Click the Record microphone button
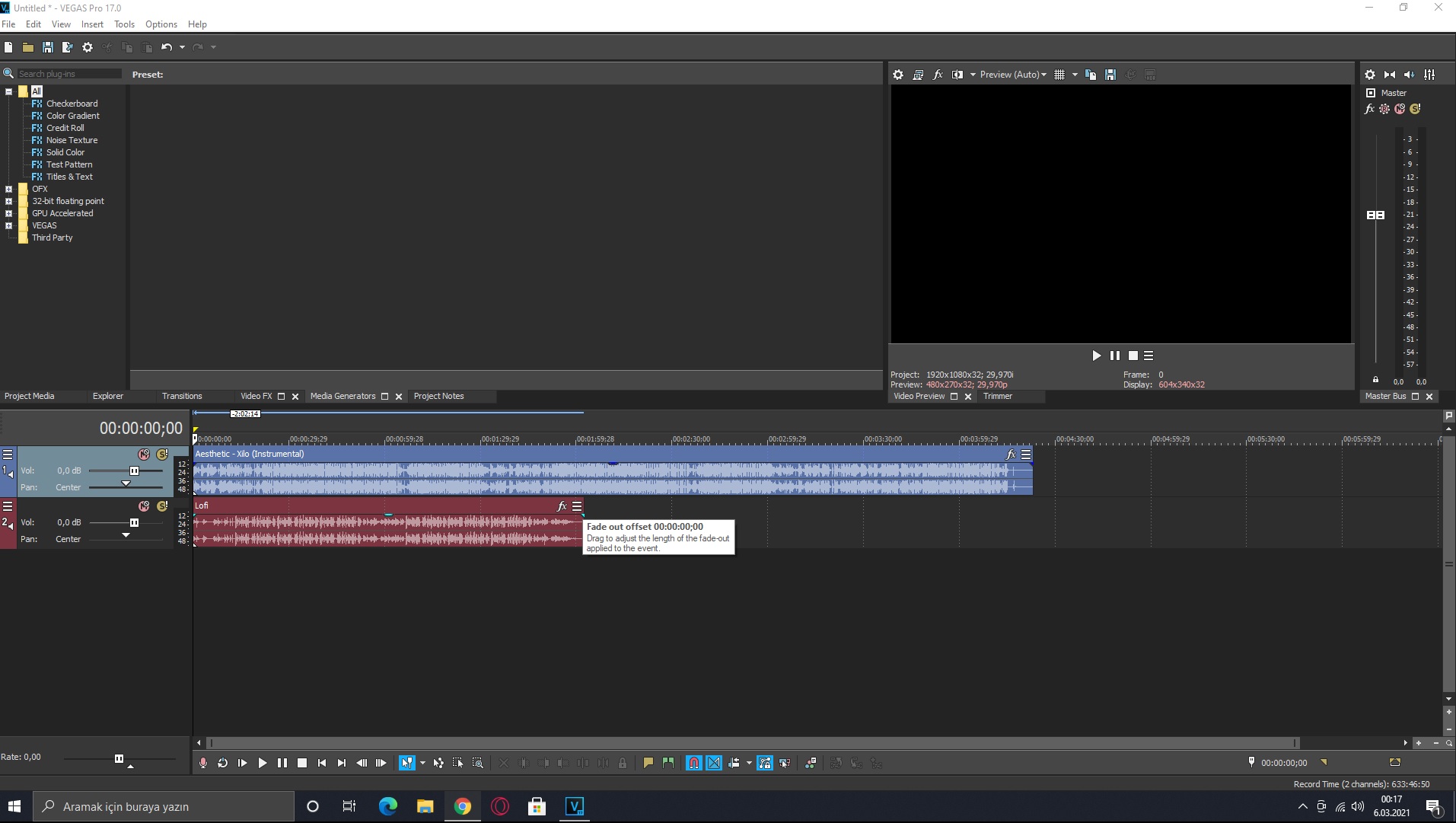Image resolution: width=1456 pixels, height=823 pixels. tap(203, 763)
